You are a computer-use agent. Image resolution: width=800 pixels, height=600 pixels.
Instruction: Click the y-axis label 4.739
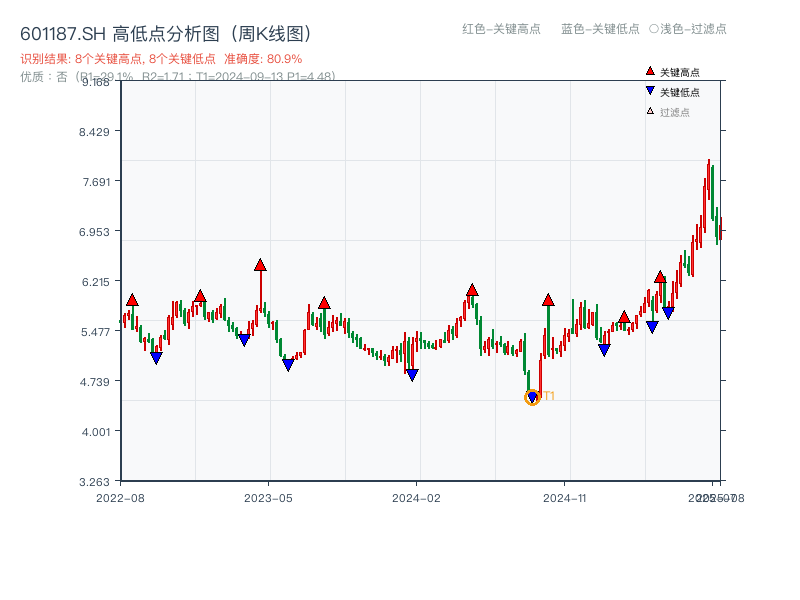[x=94, y=382]
